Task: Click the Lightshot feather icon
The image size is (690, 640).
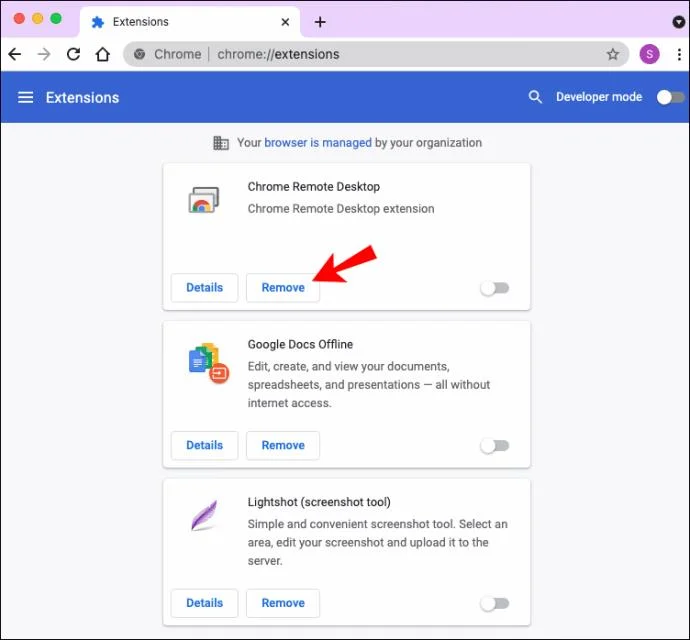Action: [204, 515]
